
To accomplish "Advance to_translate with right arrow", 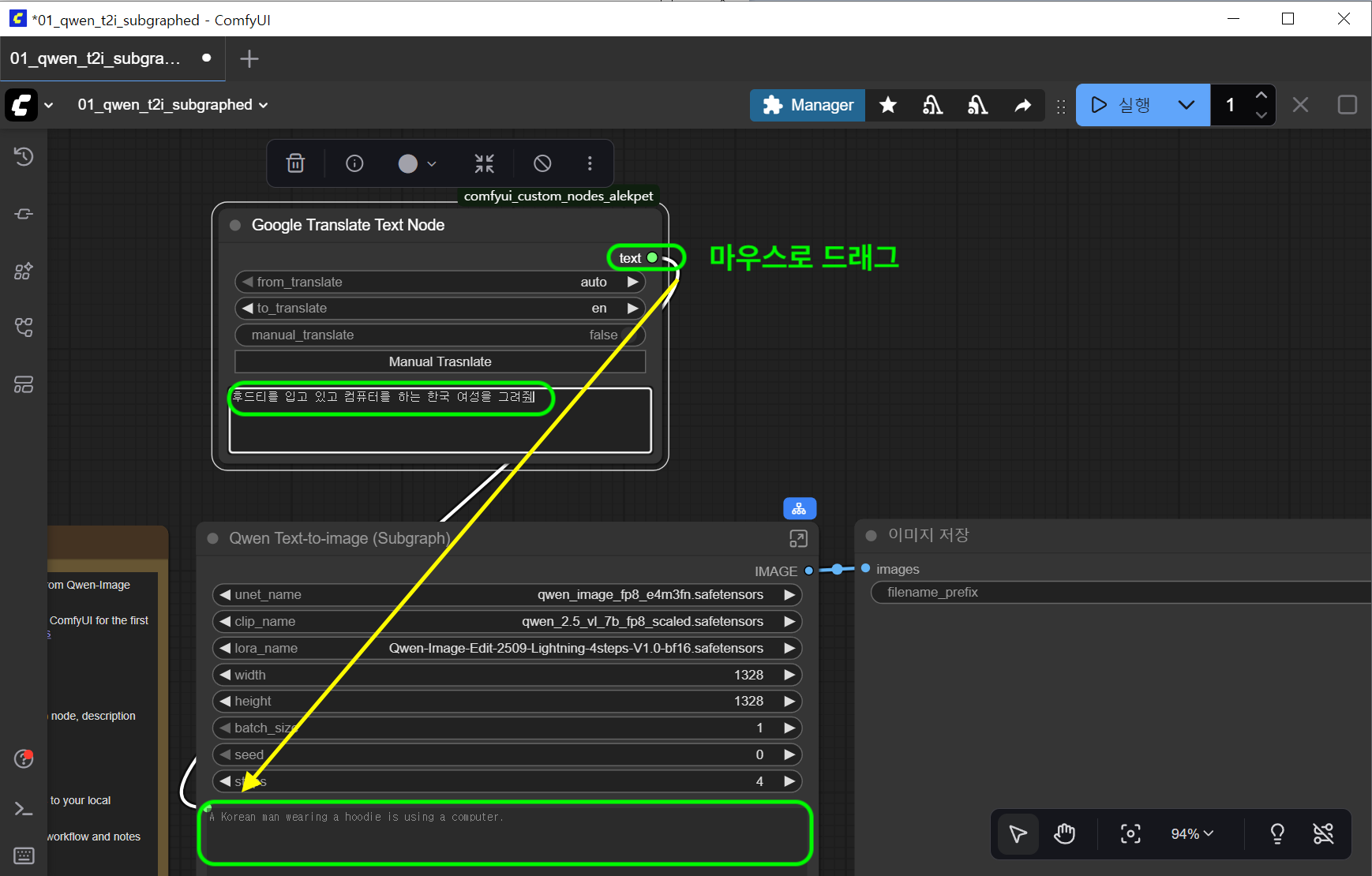I will pos(632,308).
